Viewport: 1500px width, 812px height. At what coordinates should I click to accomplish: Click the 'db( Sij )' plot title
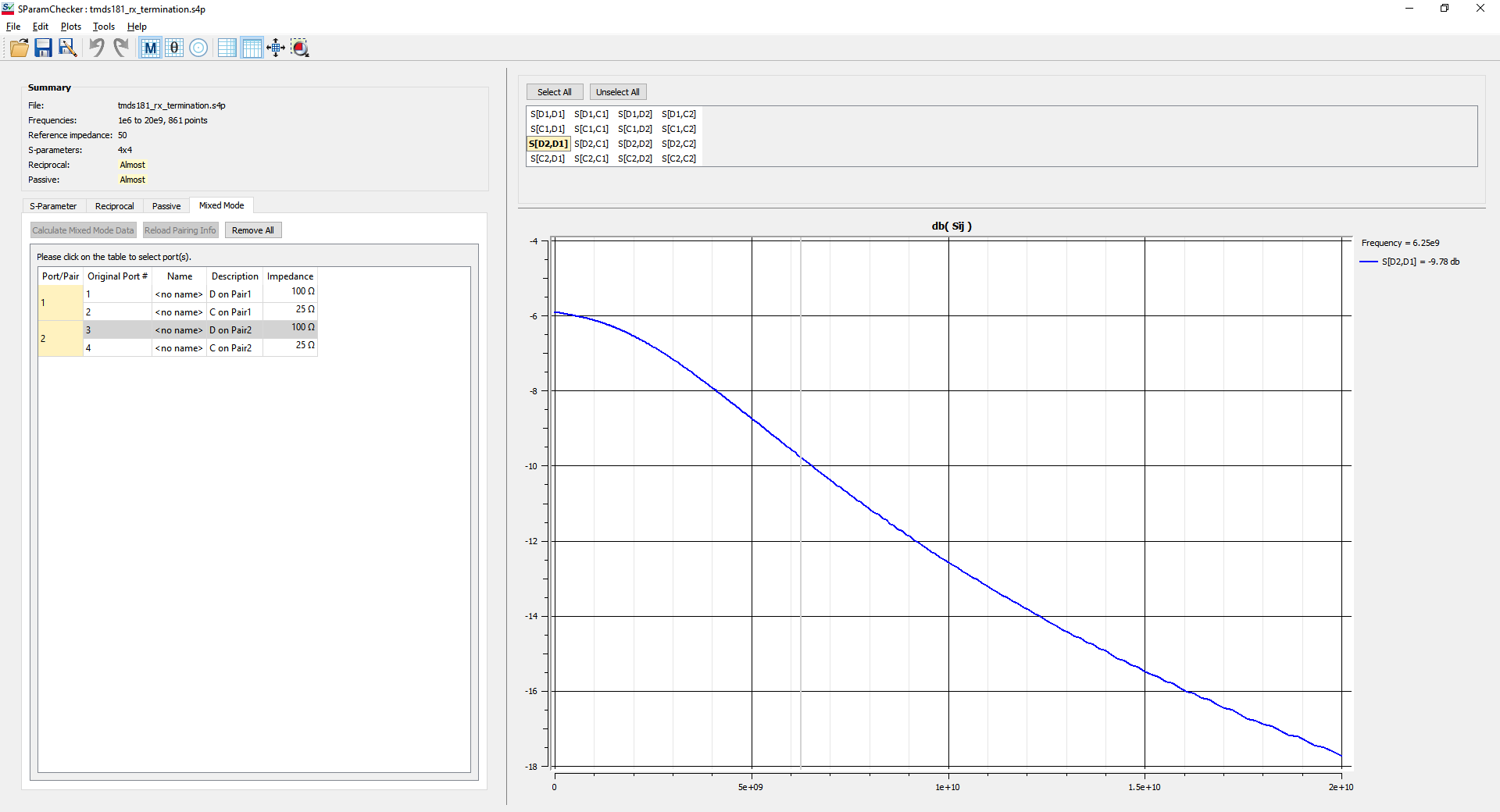coord(952,226)
